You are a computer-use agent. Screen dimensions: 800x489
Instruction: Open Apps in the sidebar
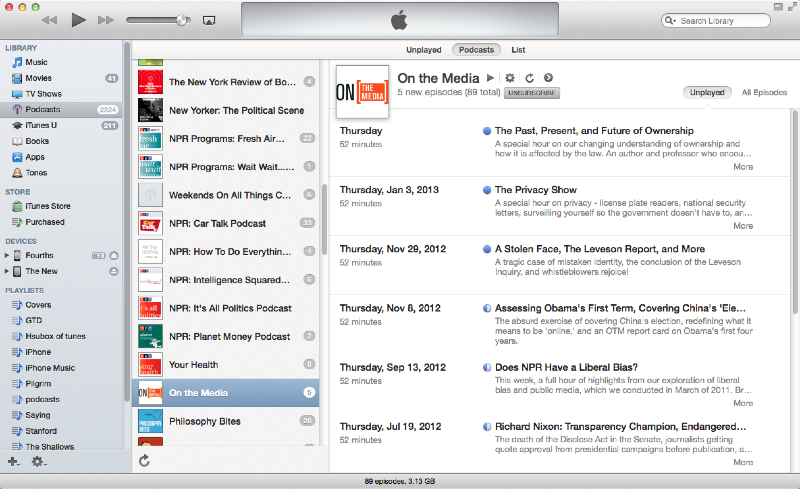tap(35, 157)
